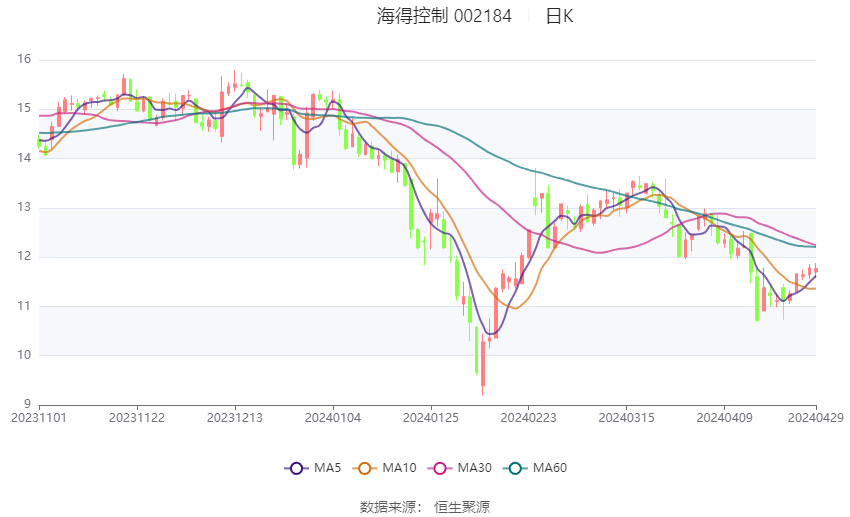Select the 20231101 date axis label
The image size is (850, 517).
[x=39, y=418]
